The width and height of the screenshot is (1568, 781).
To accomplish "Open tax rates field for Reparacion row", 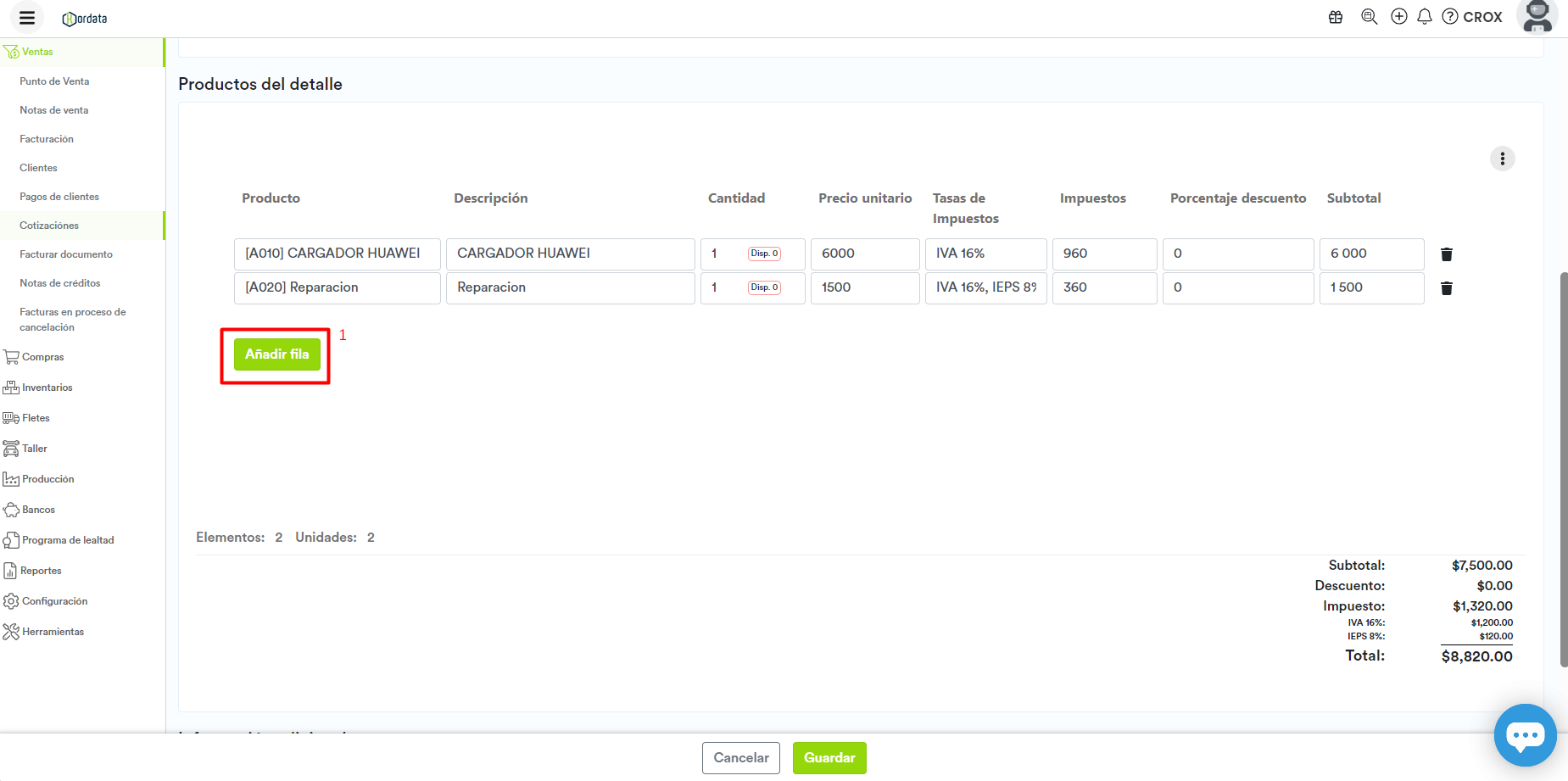I will tap(985, 287).
